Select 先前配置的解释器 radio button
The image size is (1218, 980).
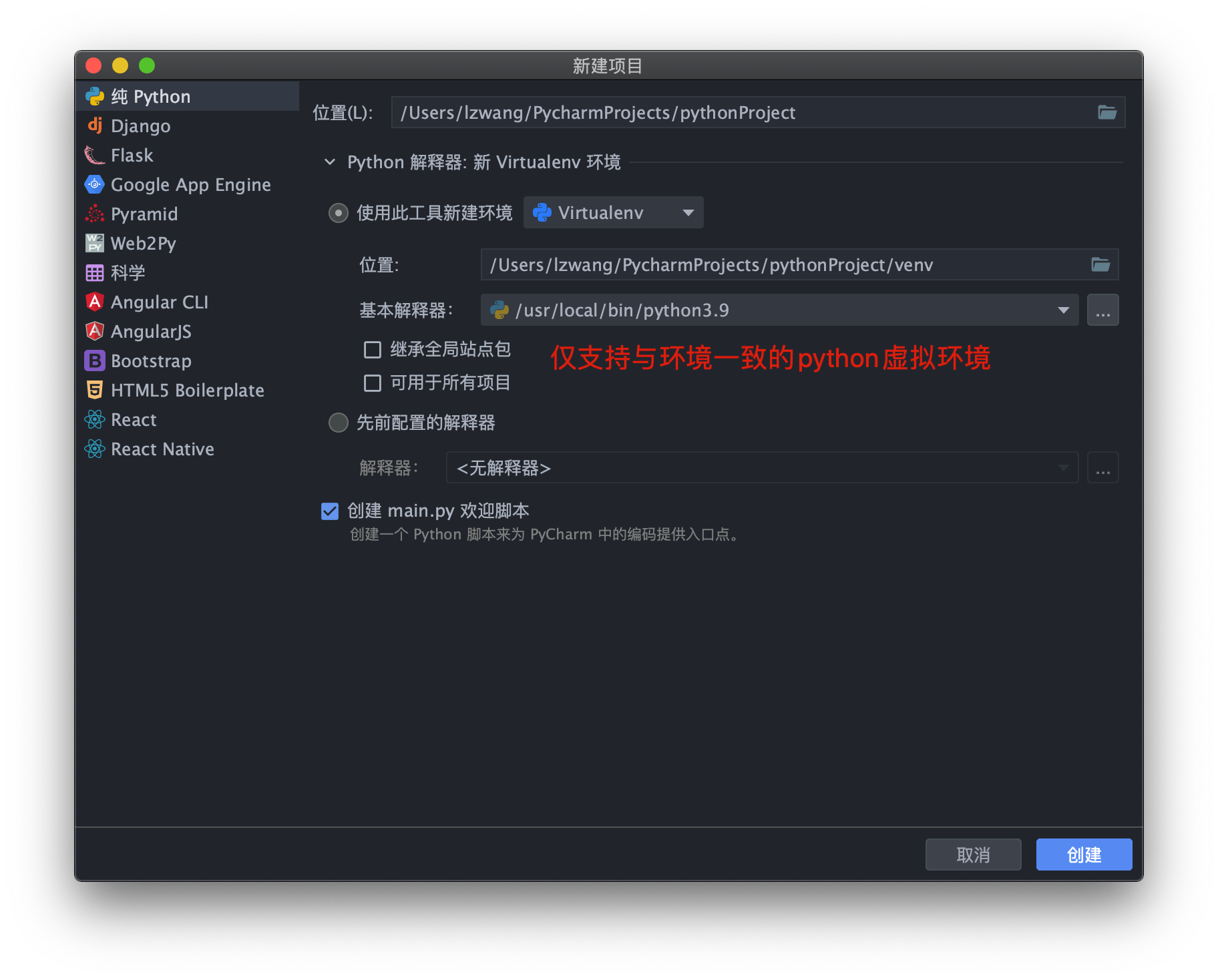pos(339,423)
